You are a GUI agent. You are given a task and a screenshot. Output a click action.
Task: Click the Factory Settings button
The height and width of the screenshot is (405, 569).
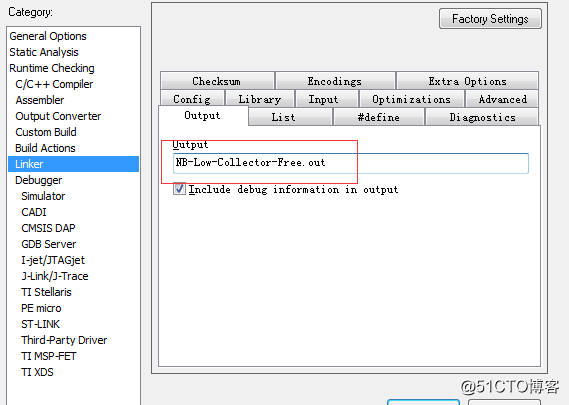point(490,19)
